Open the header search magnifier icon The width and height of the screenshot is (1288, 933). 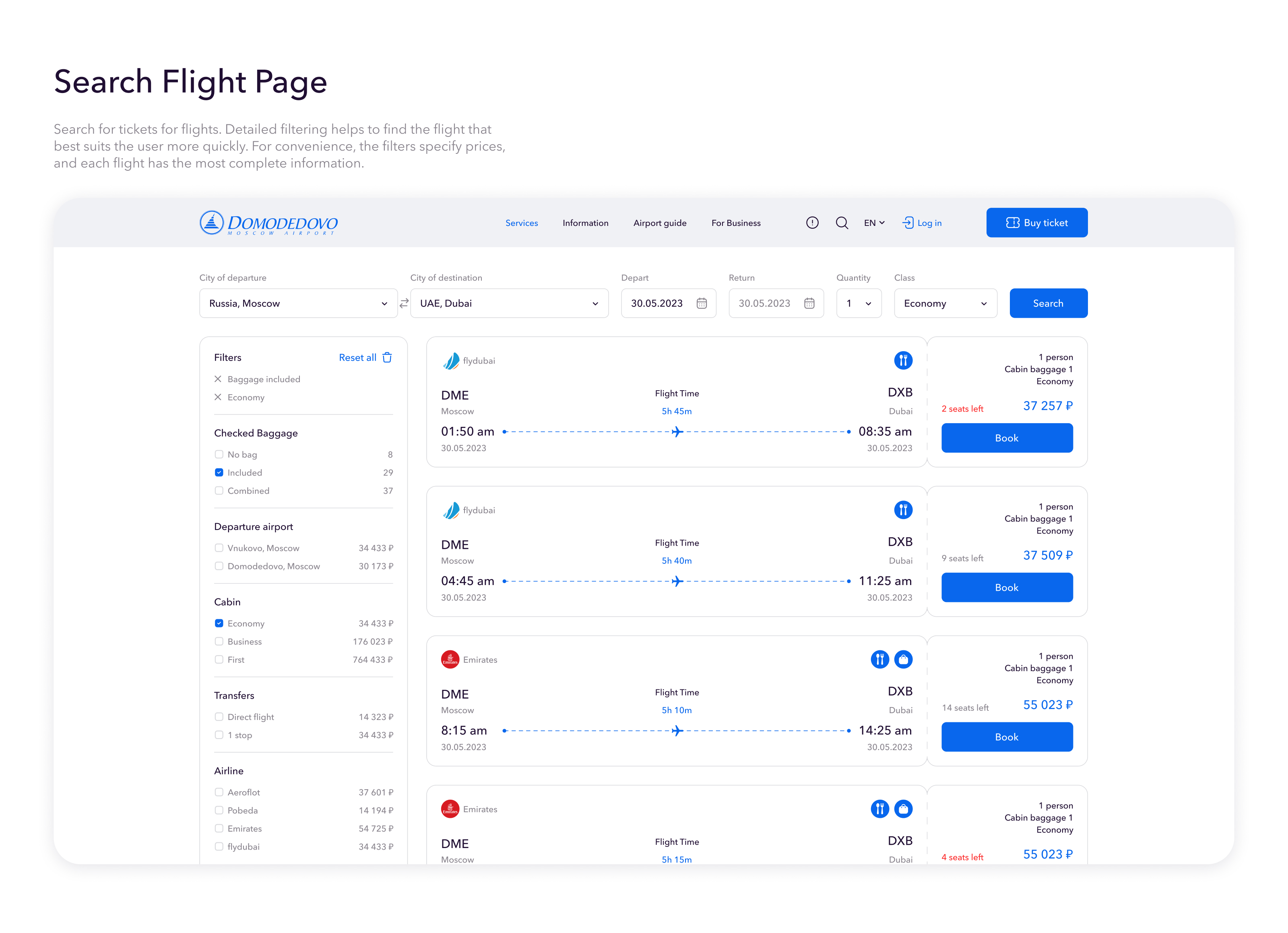[842, 223]
